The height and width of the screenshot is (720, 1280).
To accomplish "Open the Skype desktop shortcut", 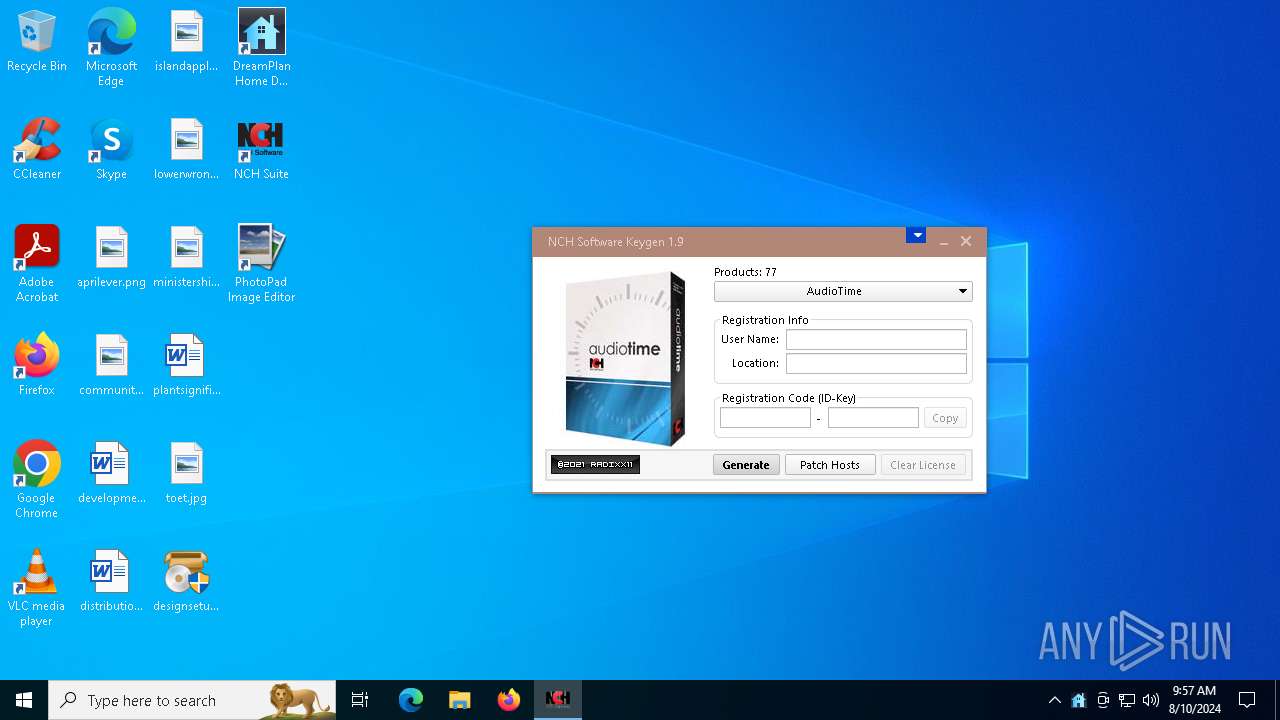I will (111, 150).
